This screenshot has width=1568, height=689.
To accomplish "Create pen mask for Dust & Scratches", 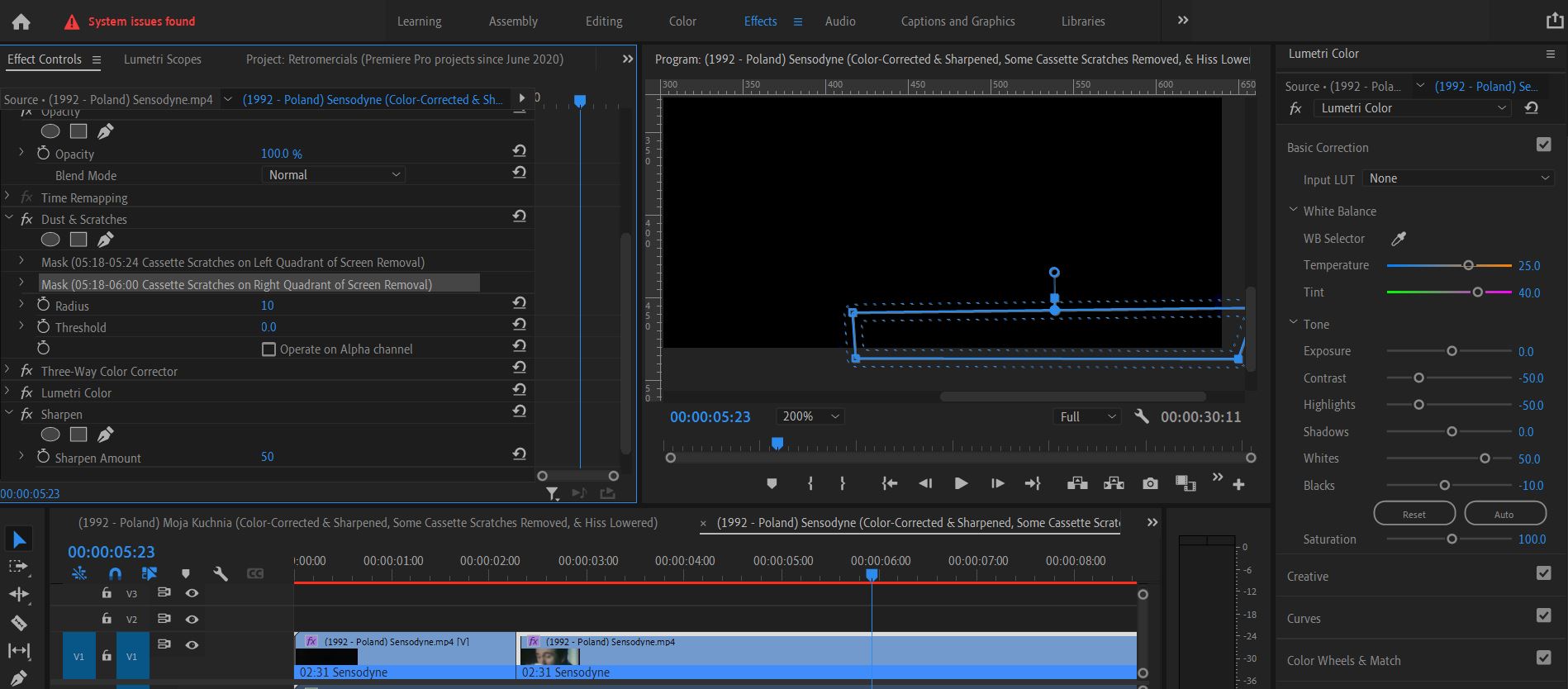I will [106, 240].
